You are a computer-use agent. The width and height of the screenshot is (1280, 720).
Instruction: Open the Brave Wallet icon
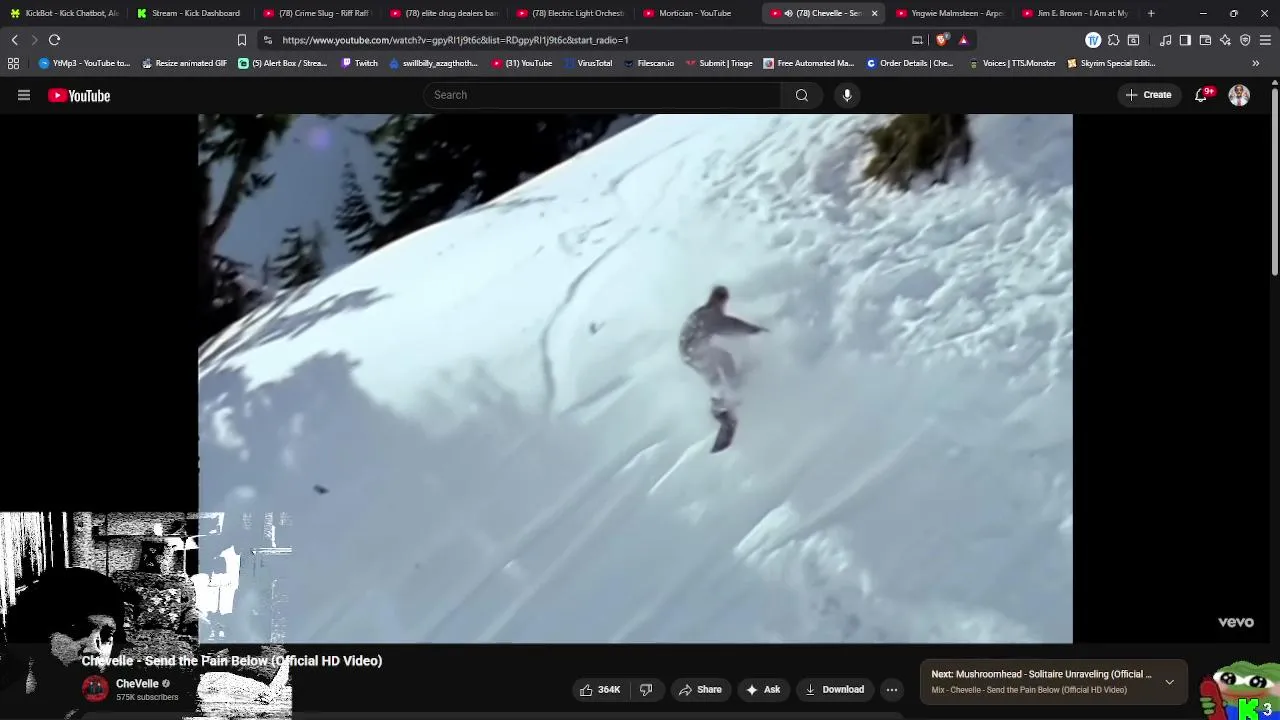point(1205,40)
